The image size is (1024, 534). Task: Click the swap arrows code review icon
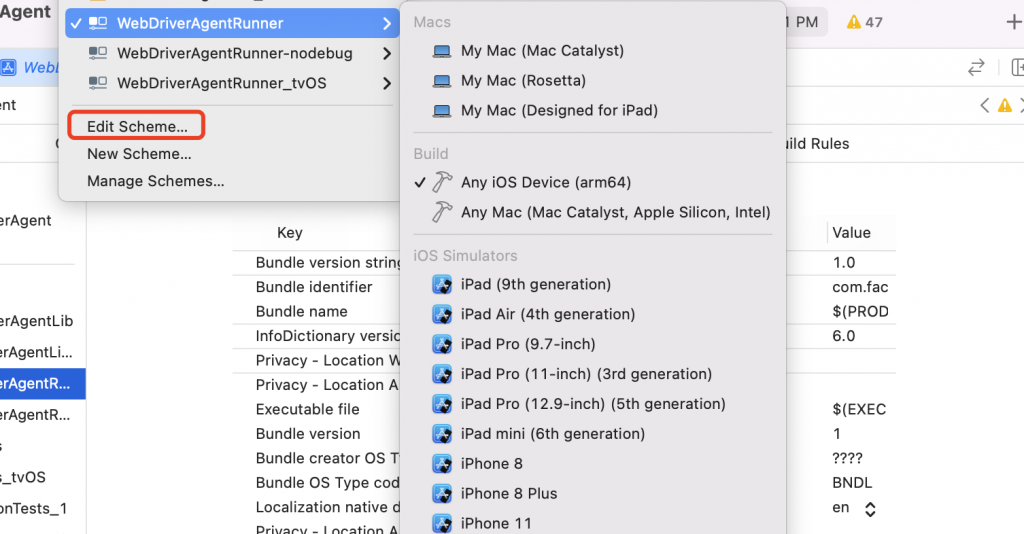click(975, 67)
